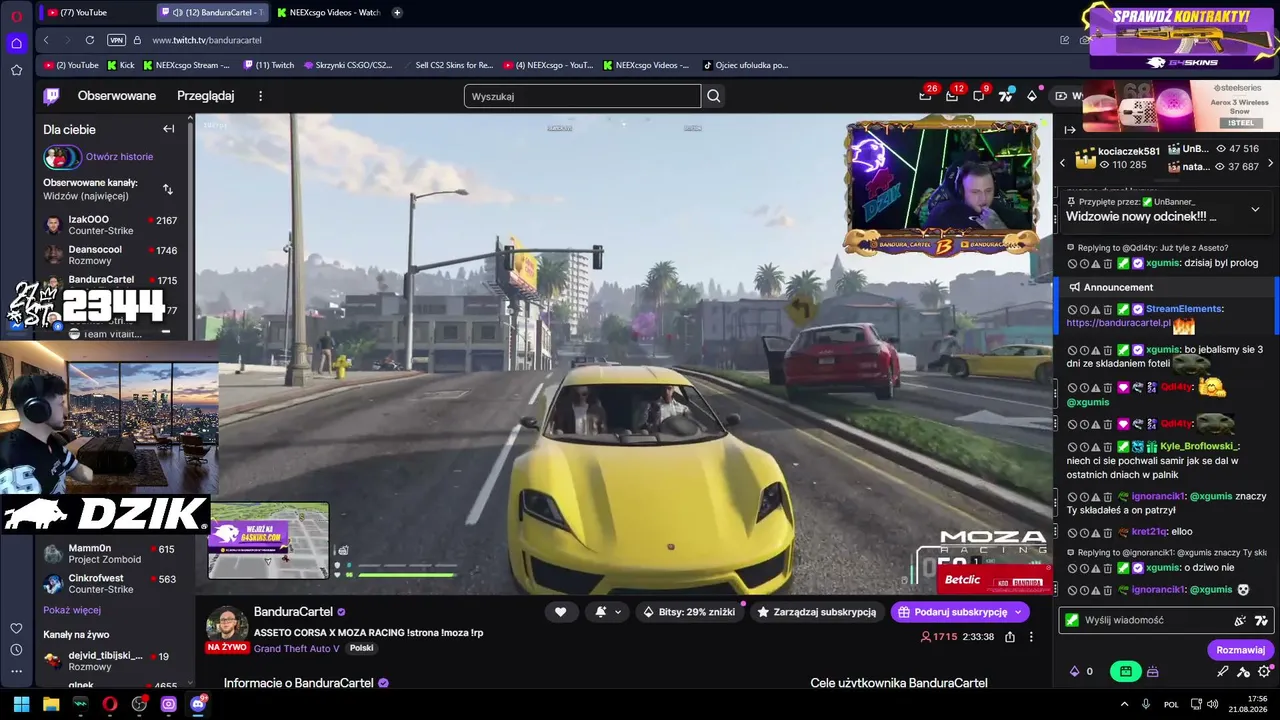The height and width of the screenshot is (720, 1280).
Task: Show previous gift leaderboard entry
Action: 1063,162
